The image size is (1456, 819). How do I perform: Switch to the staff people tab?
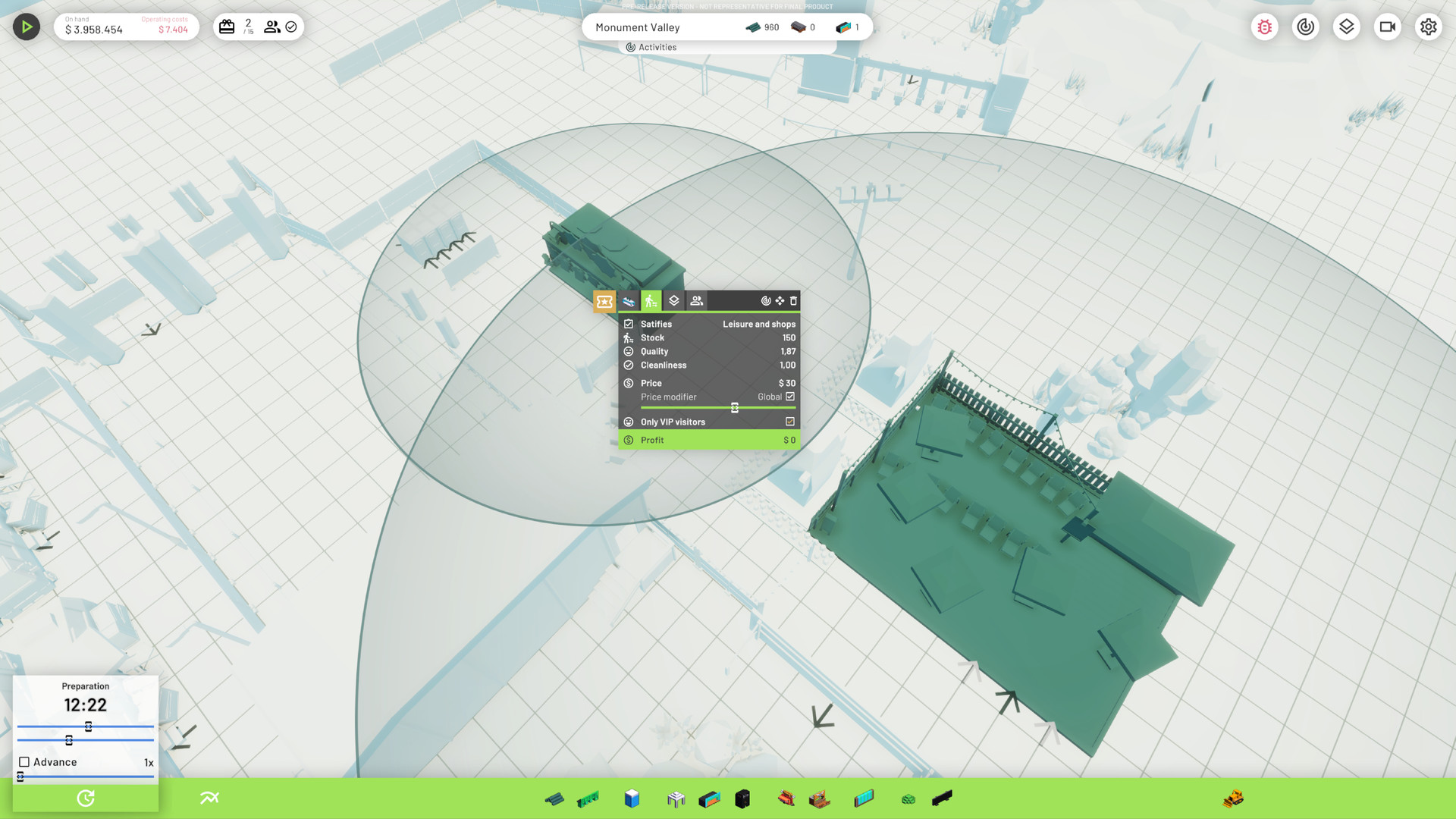coord(696,301)
